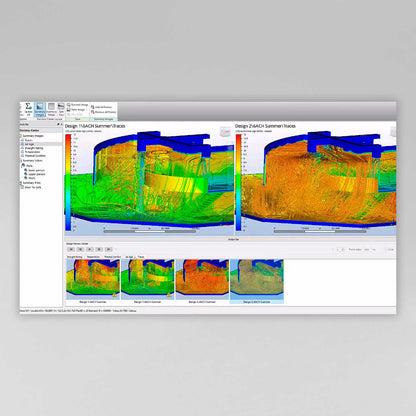Switch to the Air Age tab
Viewport: 416px width, 416px height.
[129, 257]
